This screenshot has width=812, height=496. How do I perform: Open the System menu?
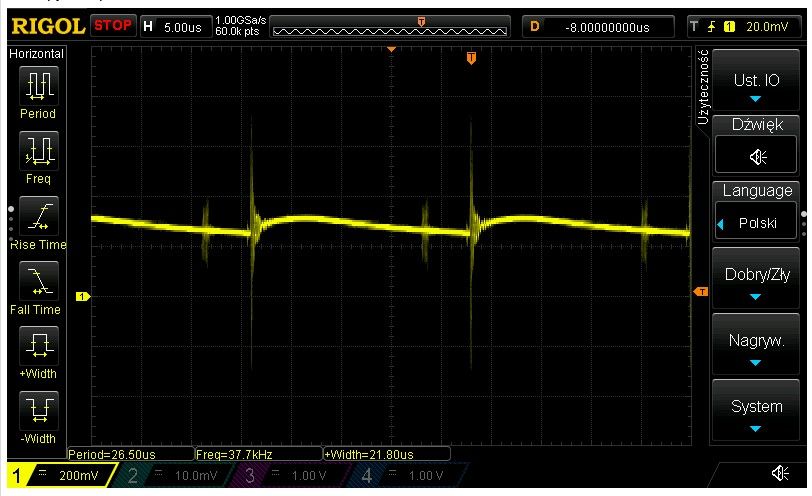pyautogui.click(x=756, y=410)
